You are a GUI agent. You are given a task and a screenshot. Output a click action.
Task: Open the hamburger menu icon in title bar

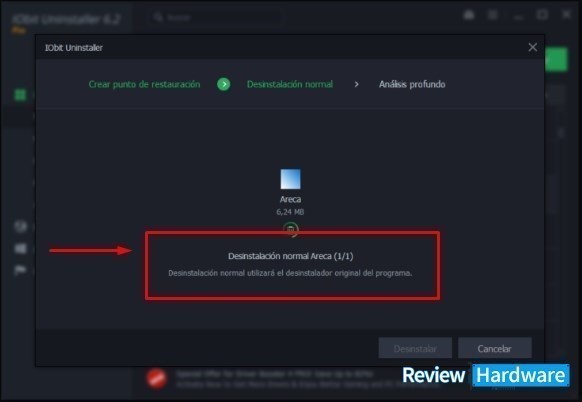point(493,15)
